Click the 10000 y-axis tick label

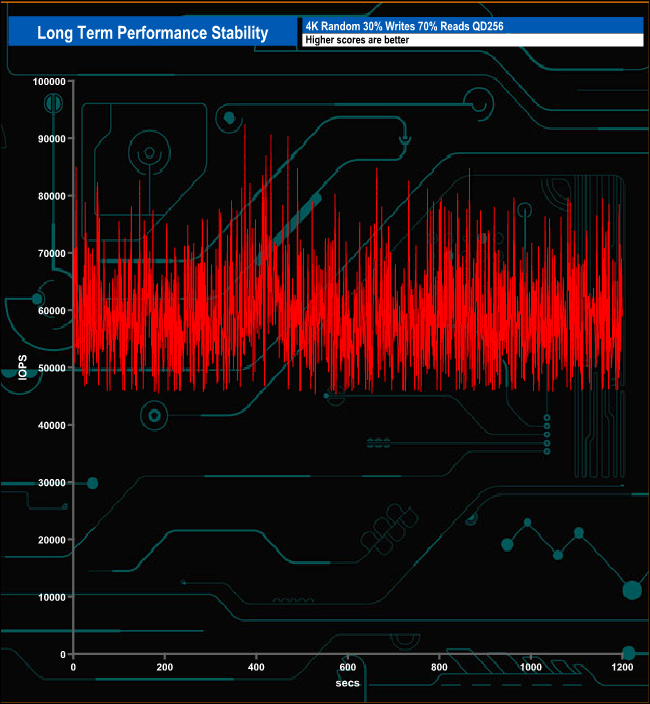coord(49,597)
